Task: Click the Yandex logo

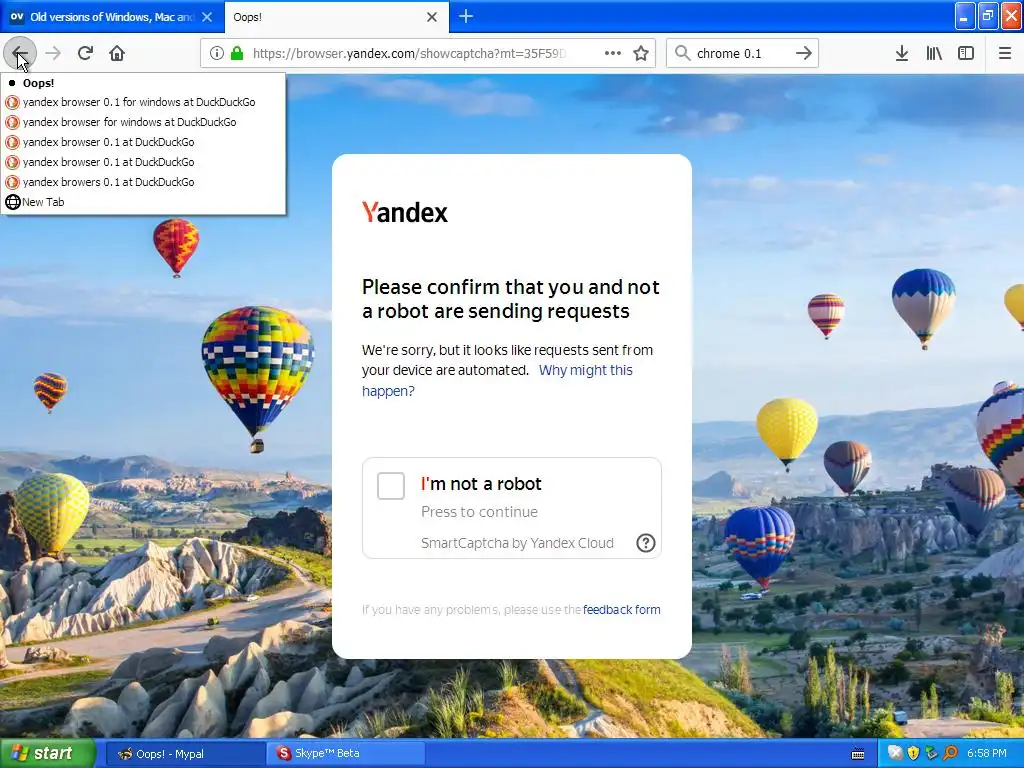Action: coord(405,212)
